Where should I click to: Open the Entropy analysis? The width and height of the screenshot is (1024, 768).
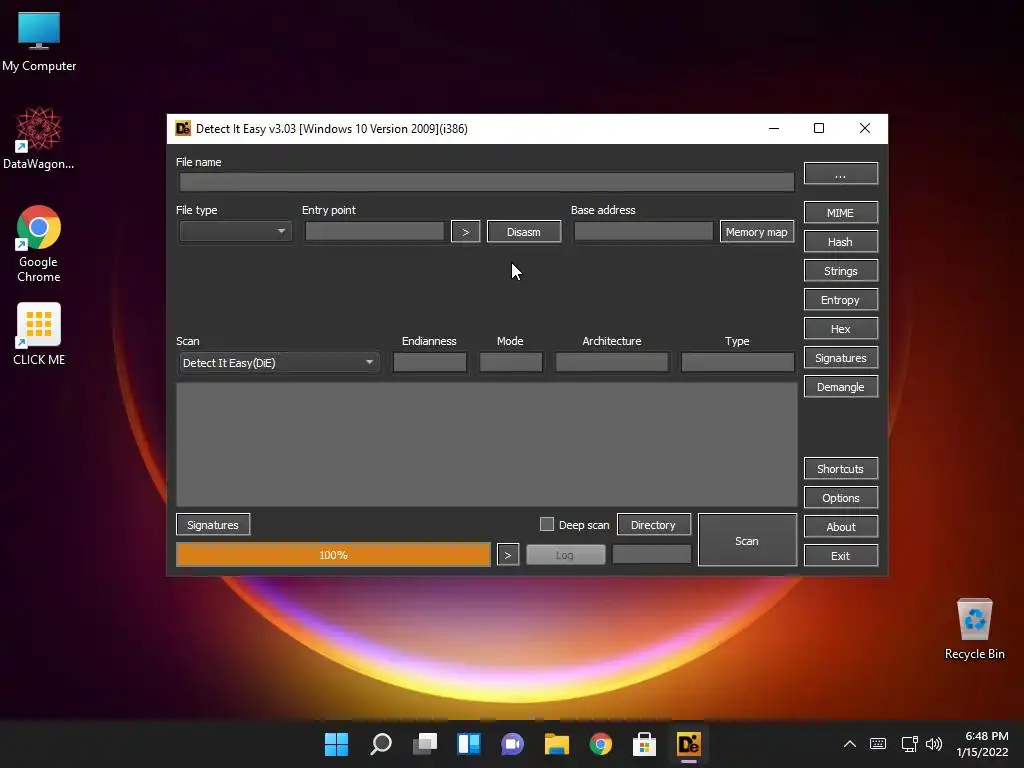tap(840, 300)
